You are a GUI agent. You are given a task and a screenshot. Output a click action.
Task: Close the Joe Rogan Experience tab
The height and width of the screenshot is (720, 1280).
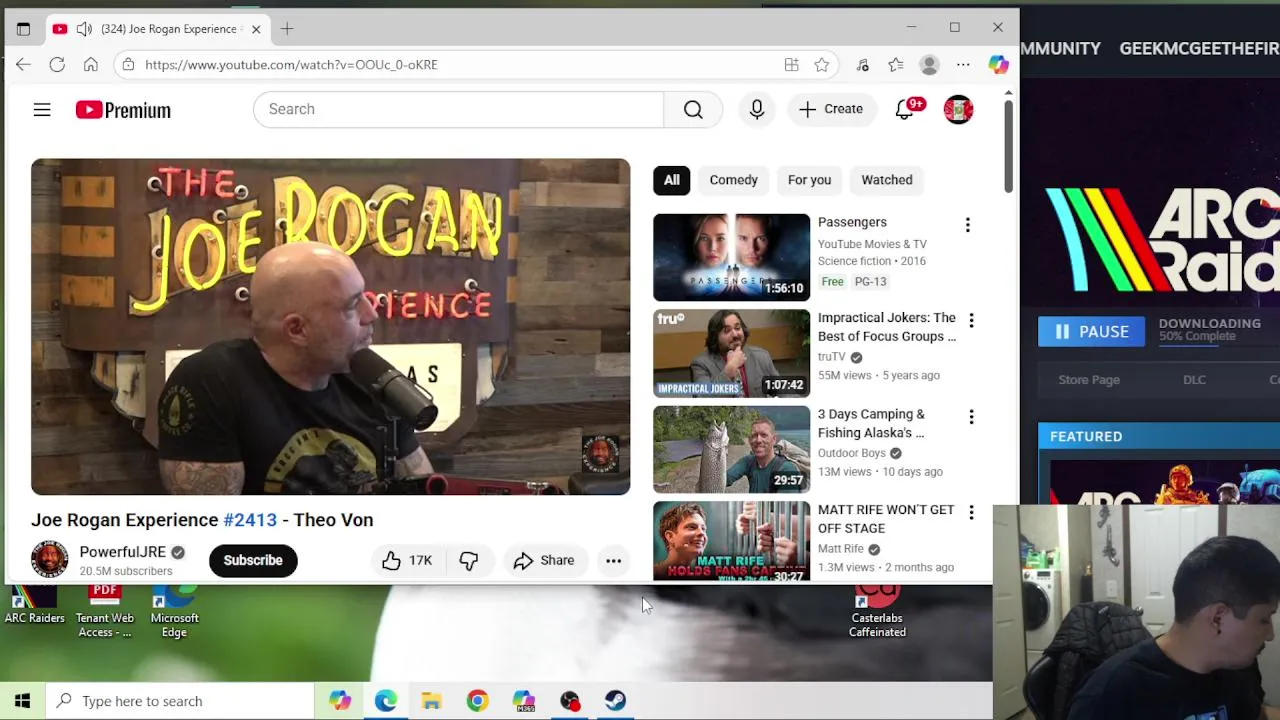click(x=256, y=29)
